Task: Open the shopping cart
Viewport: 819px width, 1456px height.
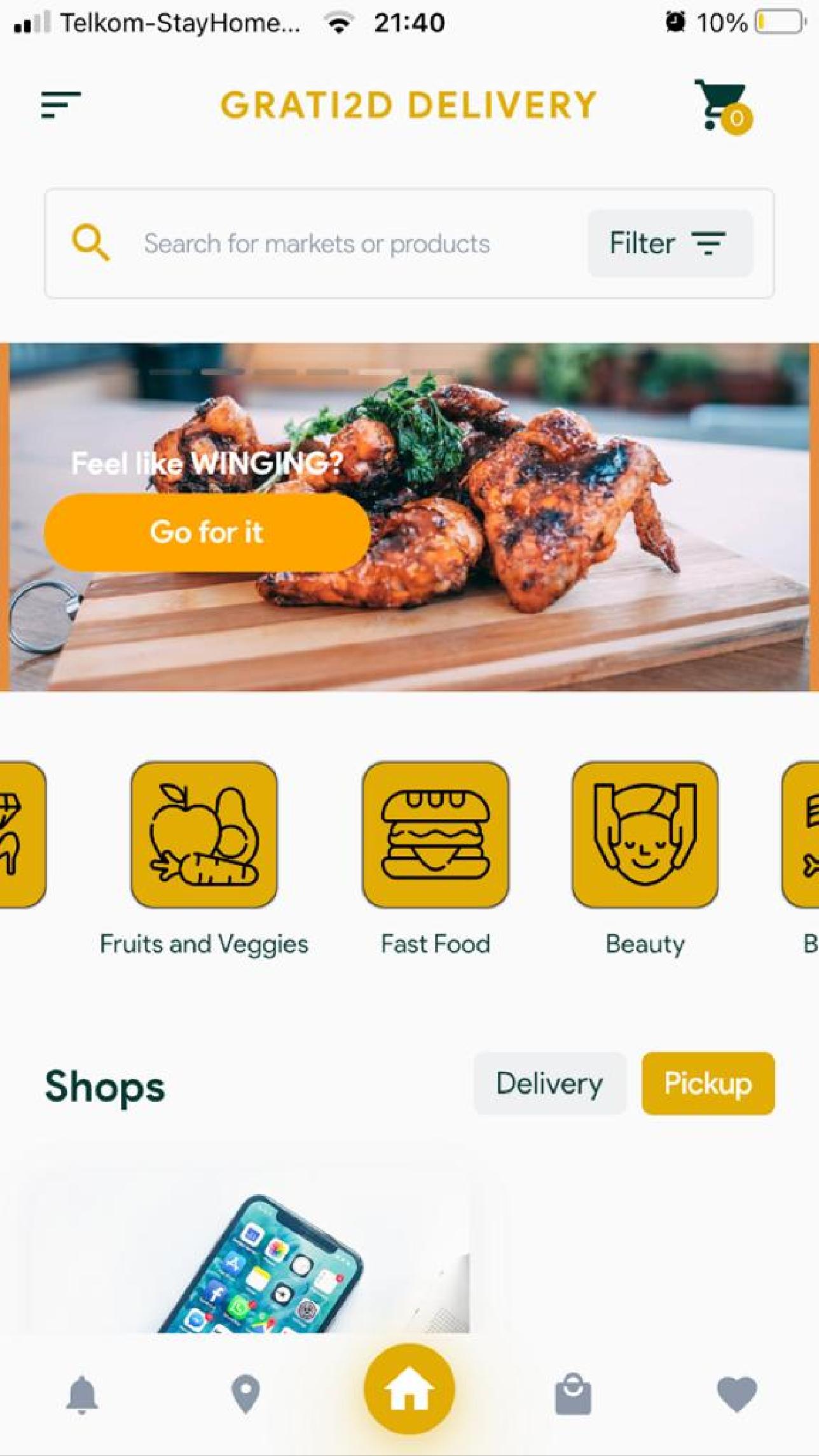Action: [x=723, y=106]
